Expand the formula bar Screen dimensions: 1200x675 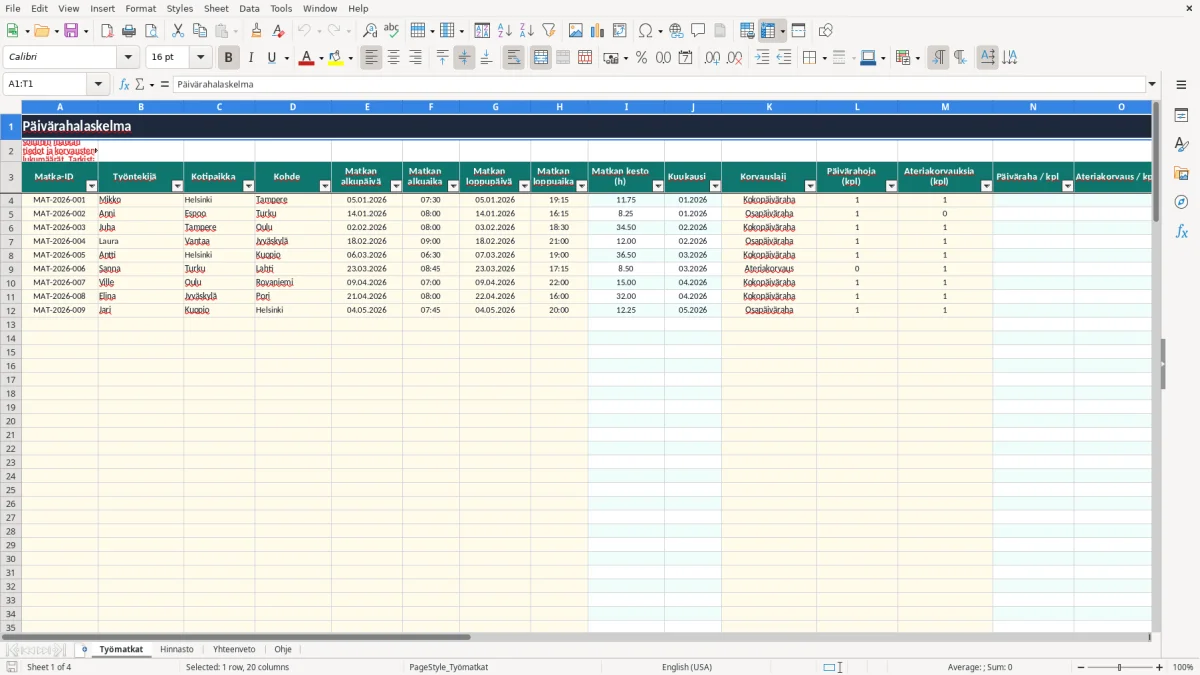(x=1152, y=84)
